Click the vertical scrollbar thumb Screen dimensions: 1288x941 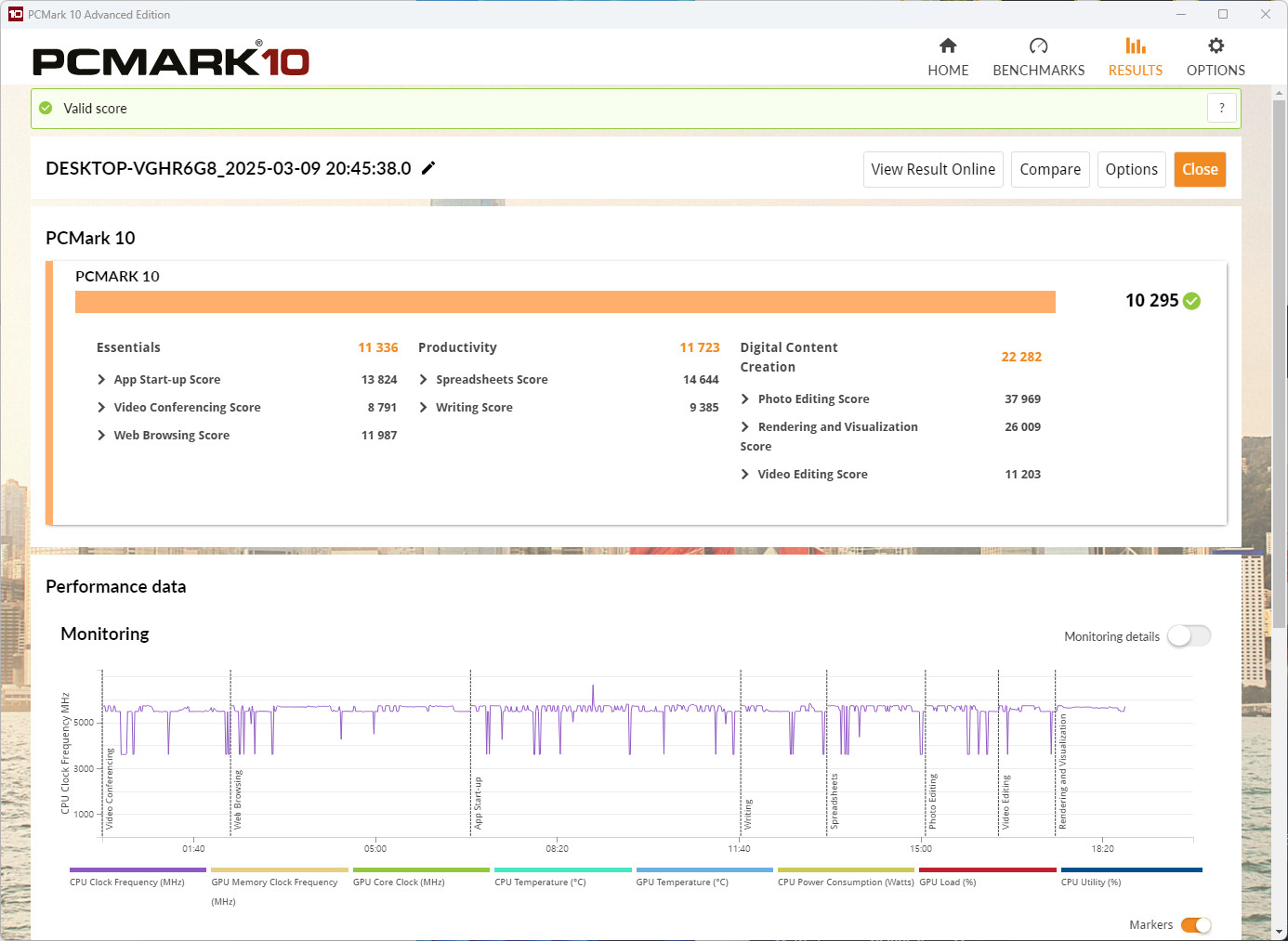1280,362
